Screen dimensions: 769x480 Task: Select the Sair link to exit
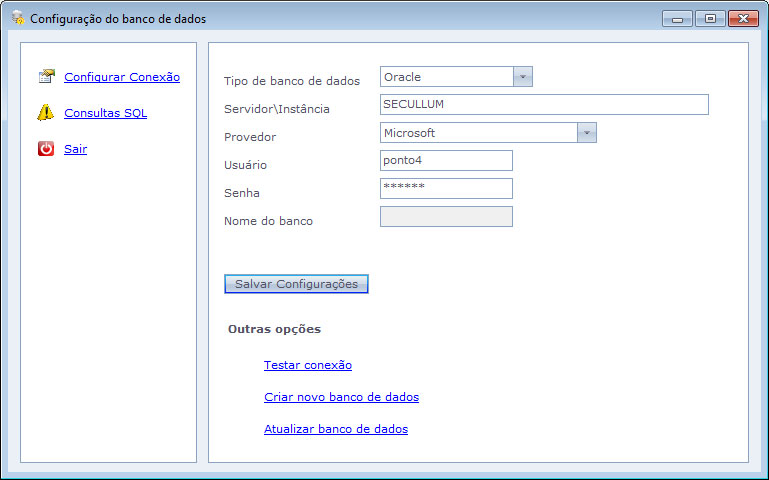tap(75, 149)
